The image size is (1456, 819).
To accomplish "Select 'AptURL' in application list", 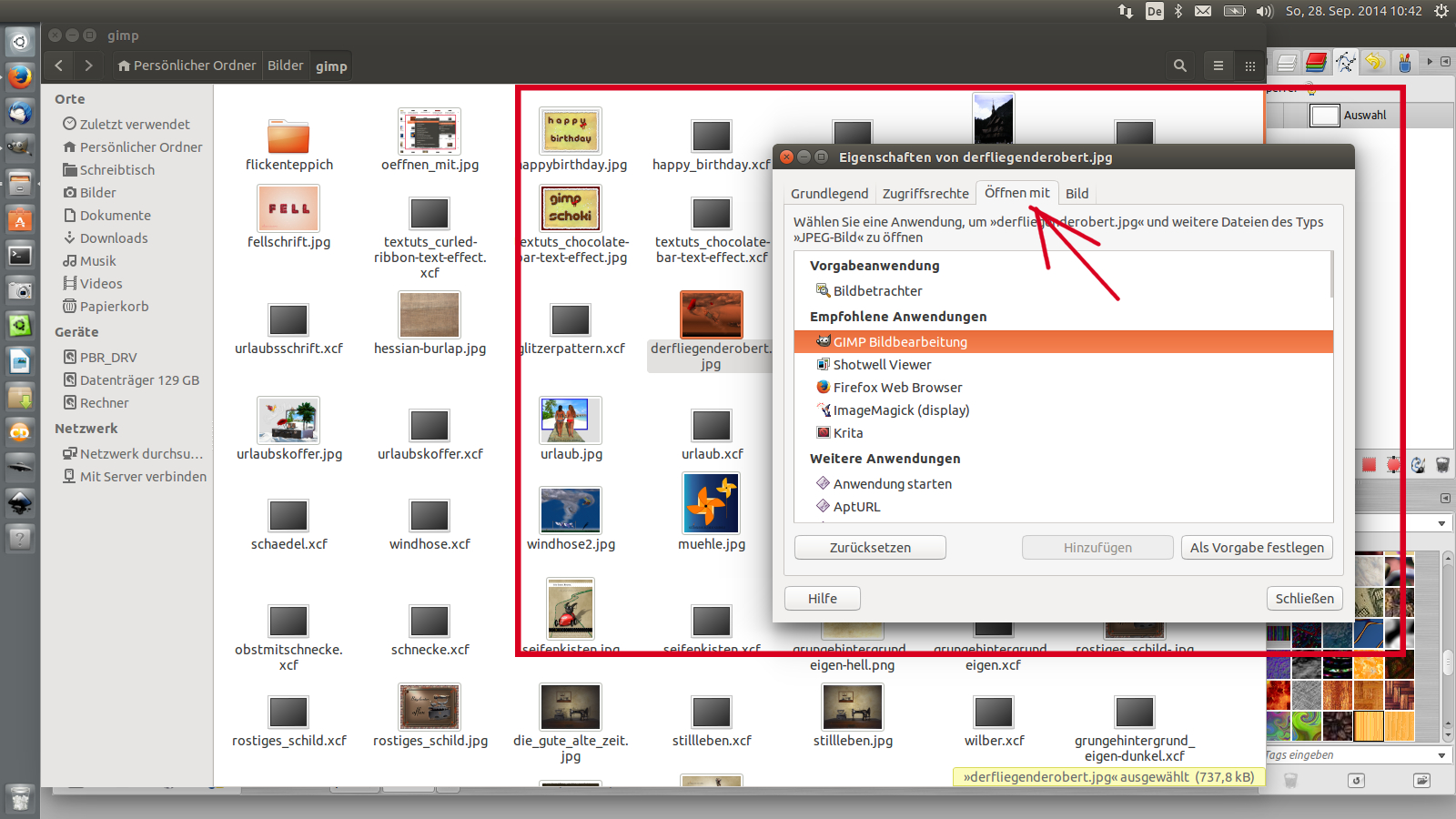I will tap(1063, 507).
